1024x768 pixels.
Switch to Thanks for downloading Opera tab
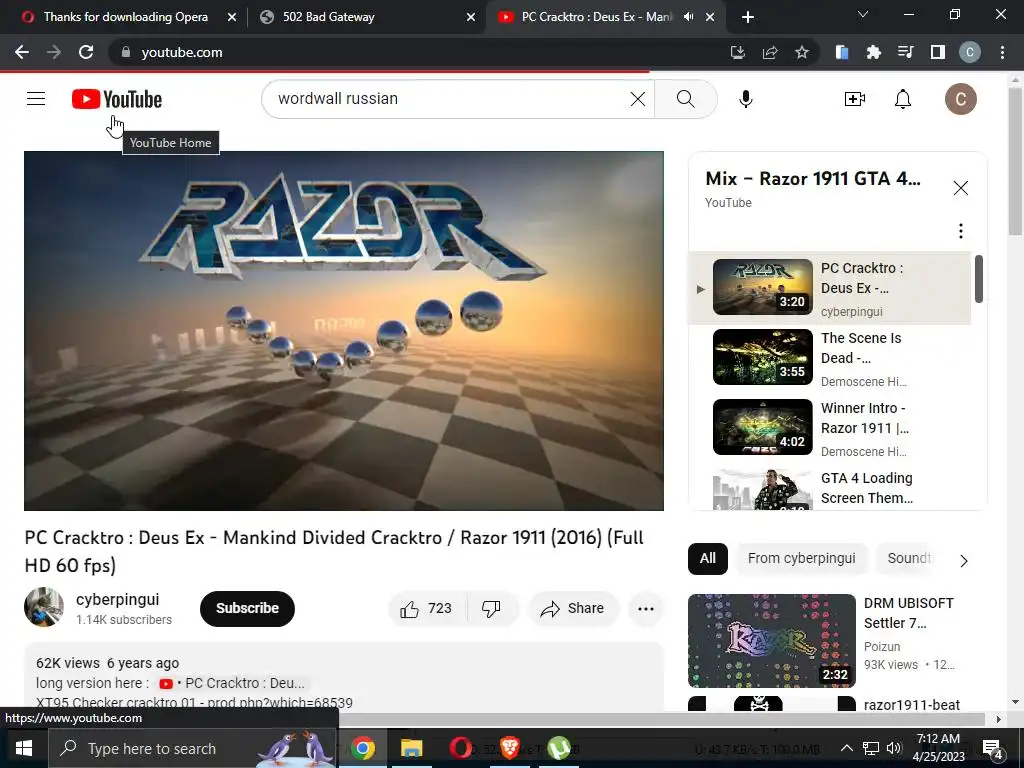125,17
